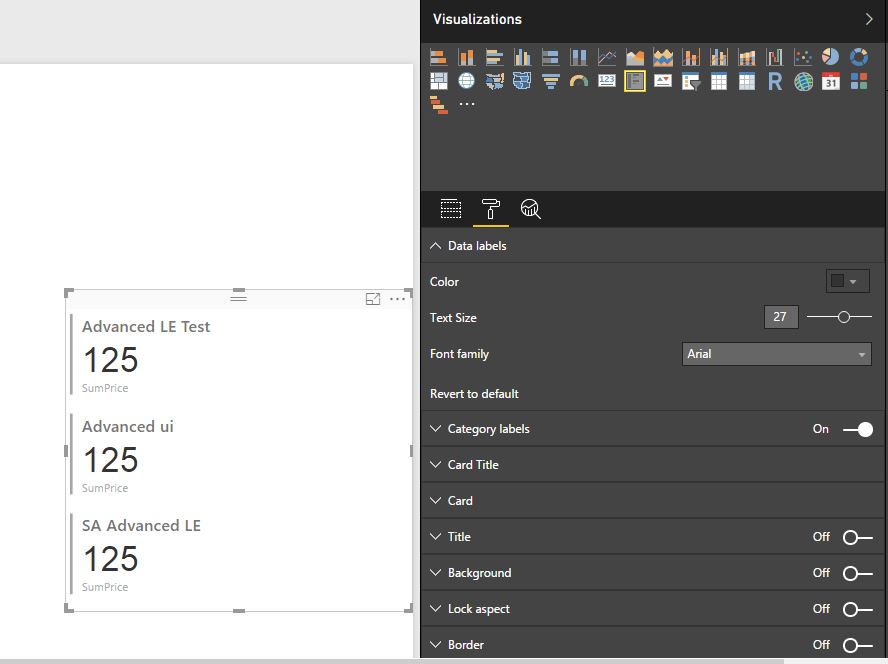Select the funnel chart visual
888x664 pixels.
[550, 82]
